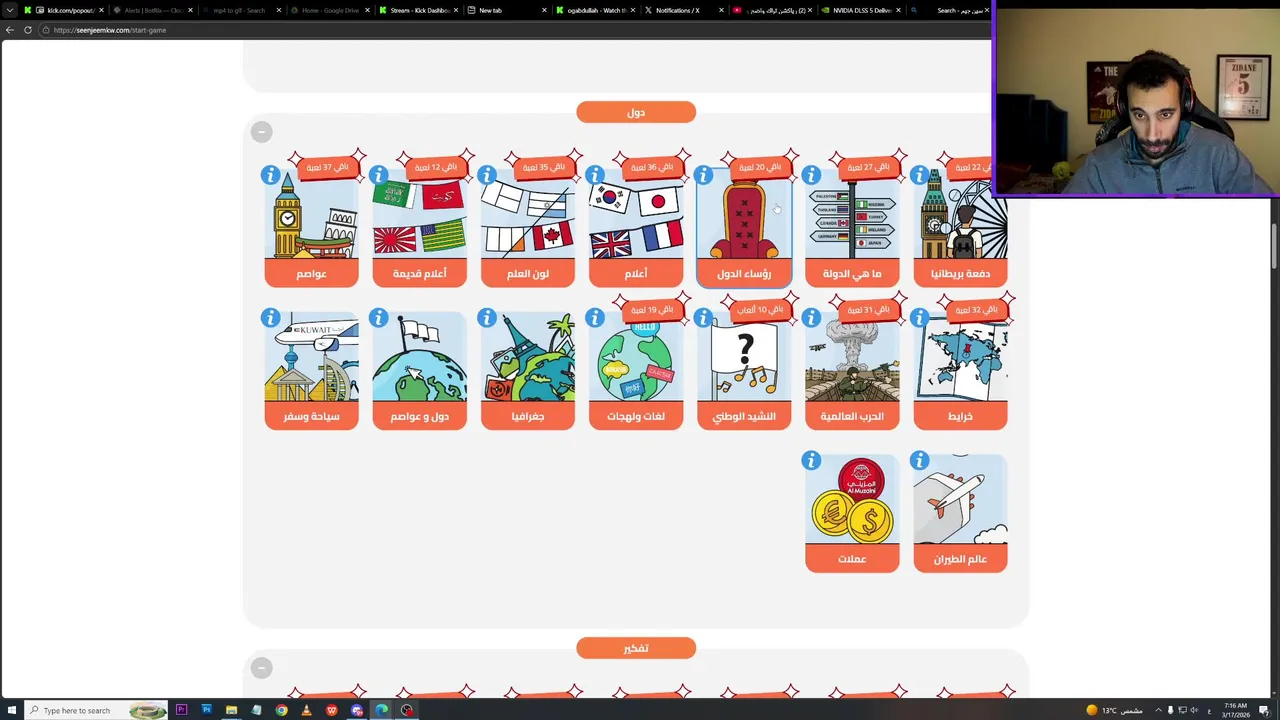
Task: Click the تفكير section title label
Action: [635, 648]
